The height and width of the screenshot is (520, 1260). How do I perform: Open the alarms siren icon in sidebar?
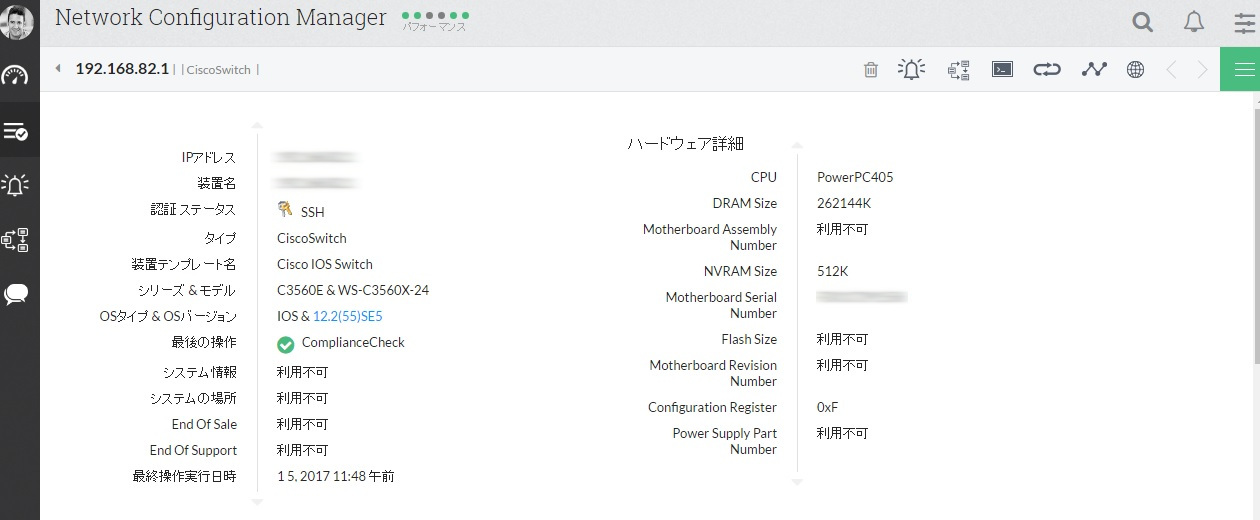coord(16,185)
